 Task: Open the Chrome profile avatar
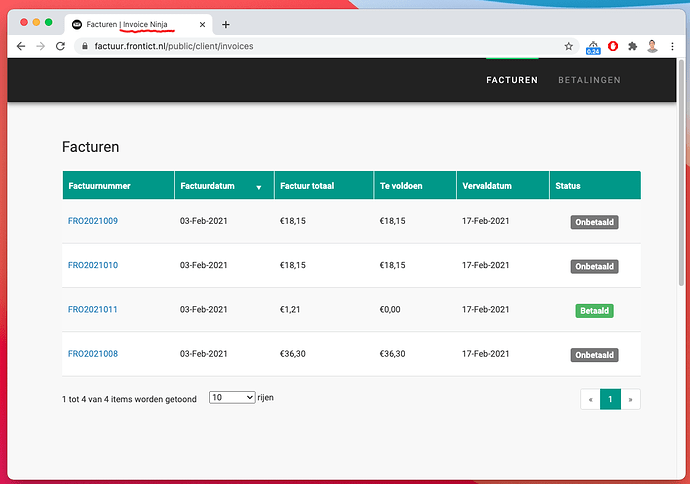[652, 46]
